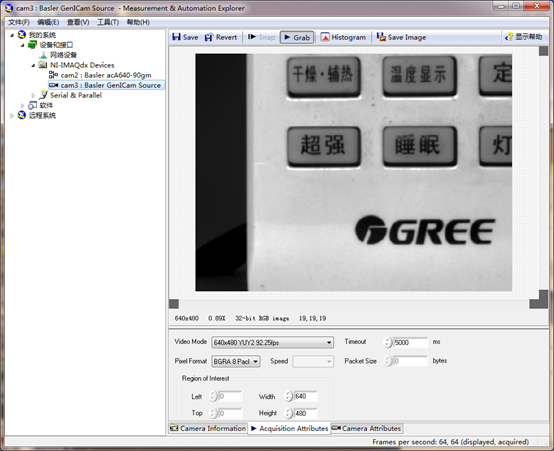Toggle the Grab acquisition button

coord(297,37)
